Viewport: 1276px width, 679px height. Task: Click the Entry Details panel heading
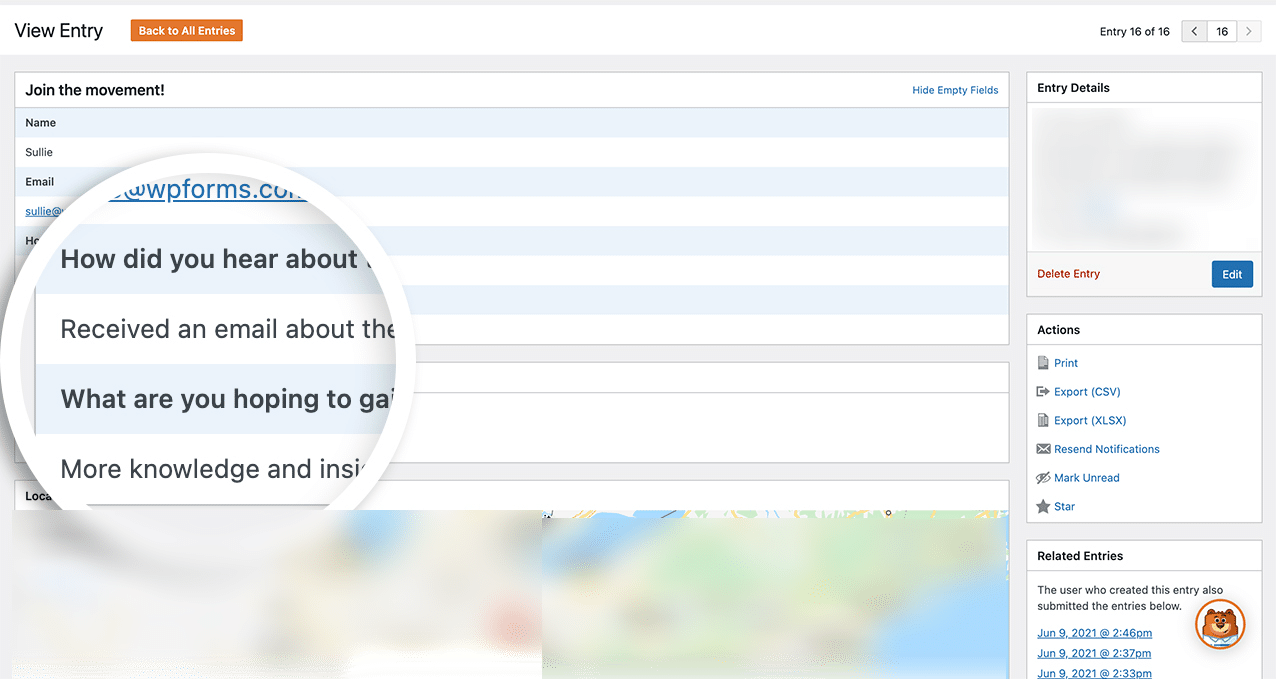1073,88
